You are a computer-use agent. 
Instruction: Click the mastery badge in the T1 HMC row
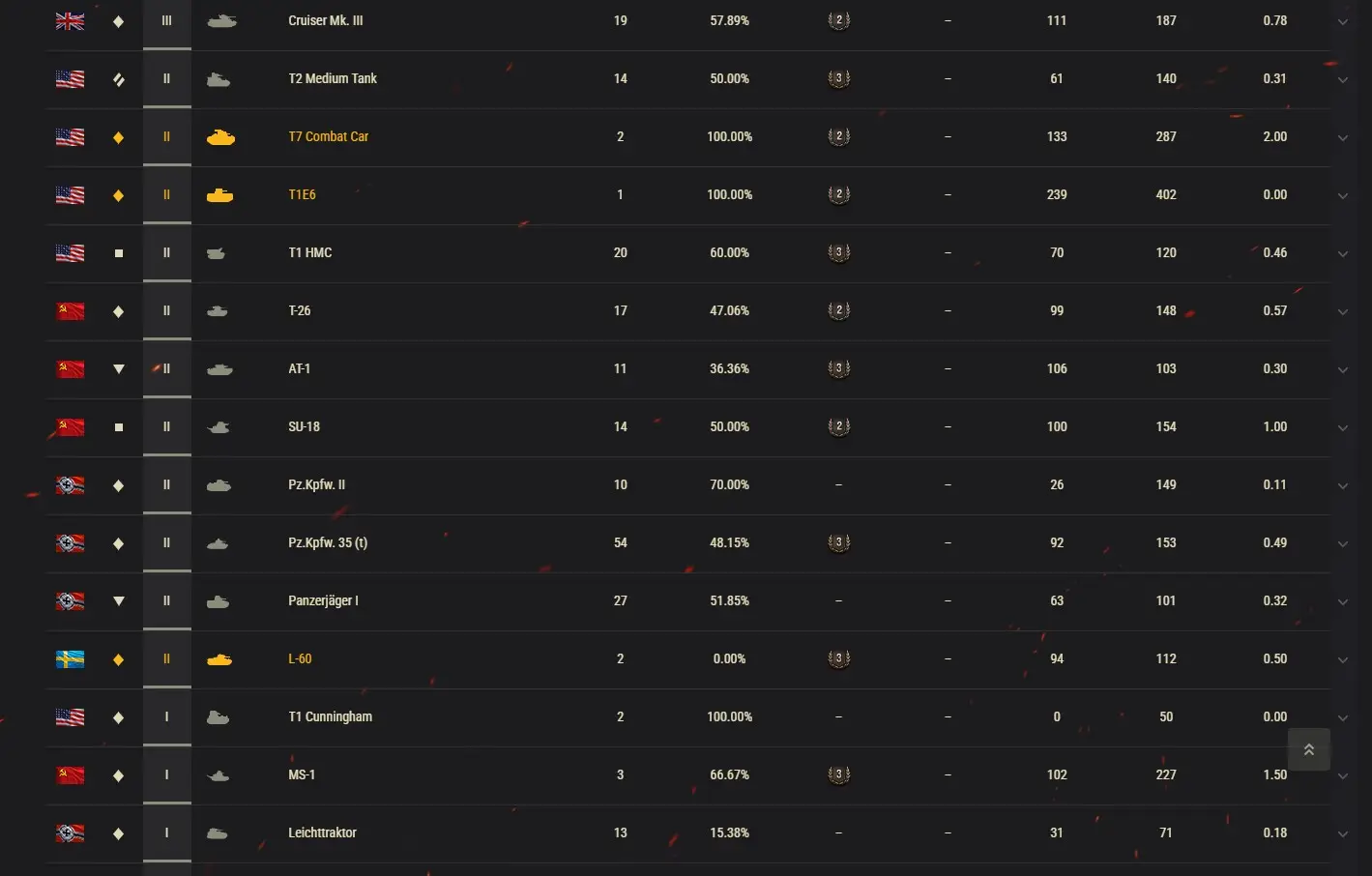[838, 253]
